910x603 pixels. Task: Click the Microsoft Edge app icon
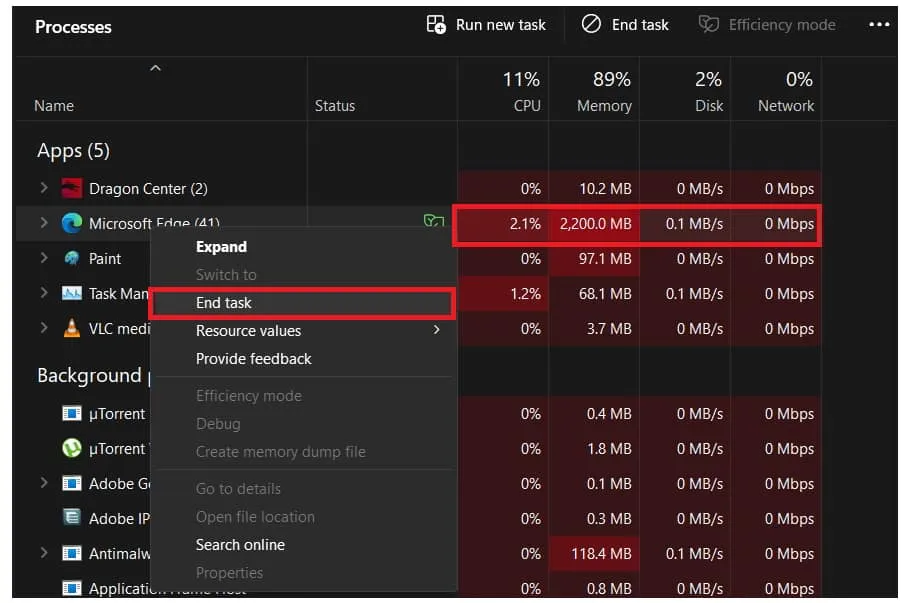(x=72, y=223)
